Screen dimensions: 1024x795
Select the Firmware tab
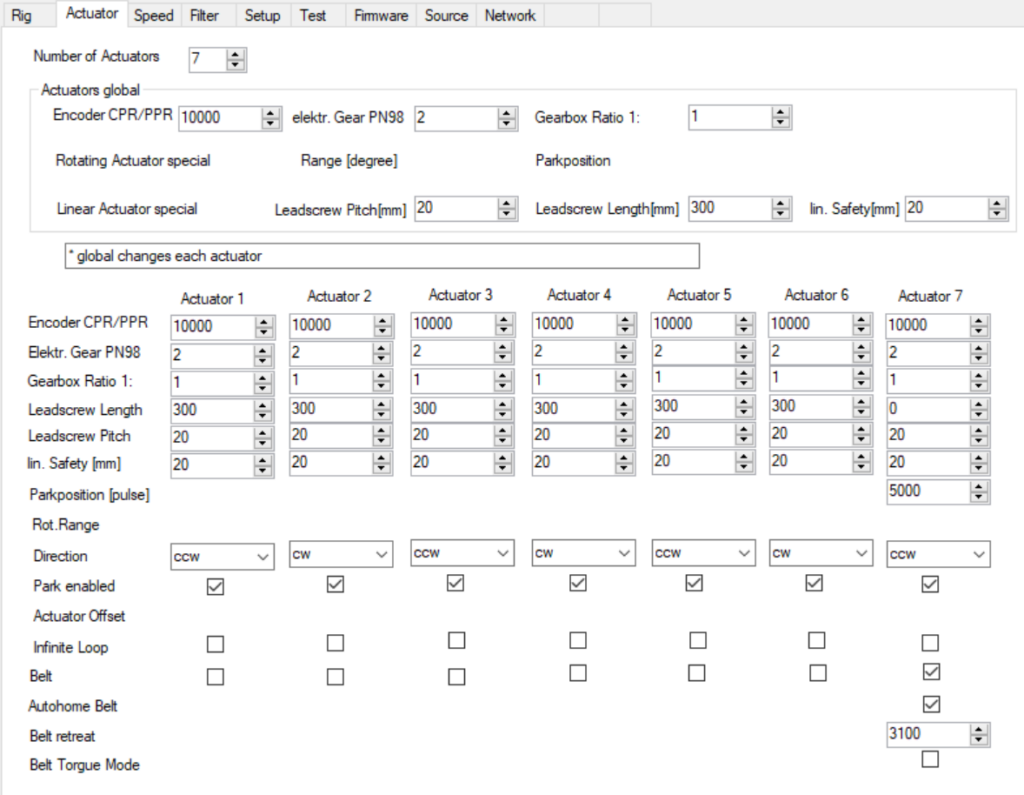379,15
